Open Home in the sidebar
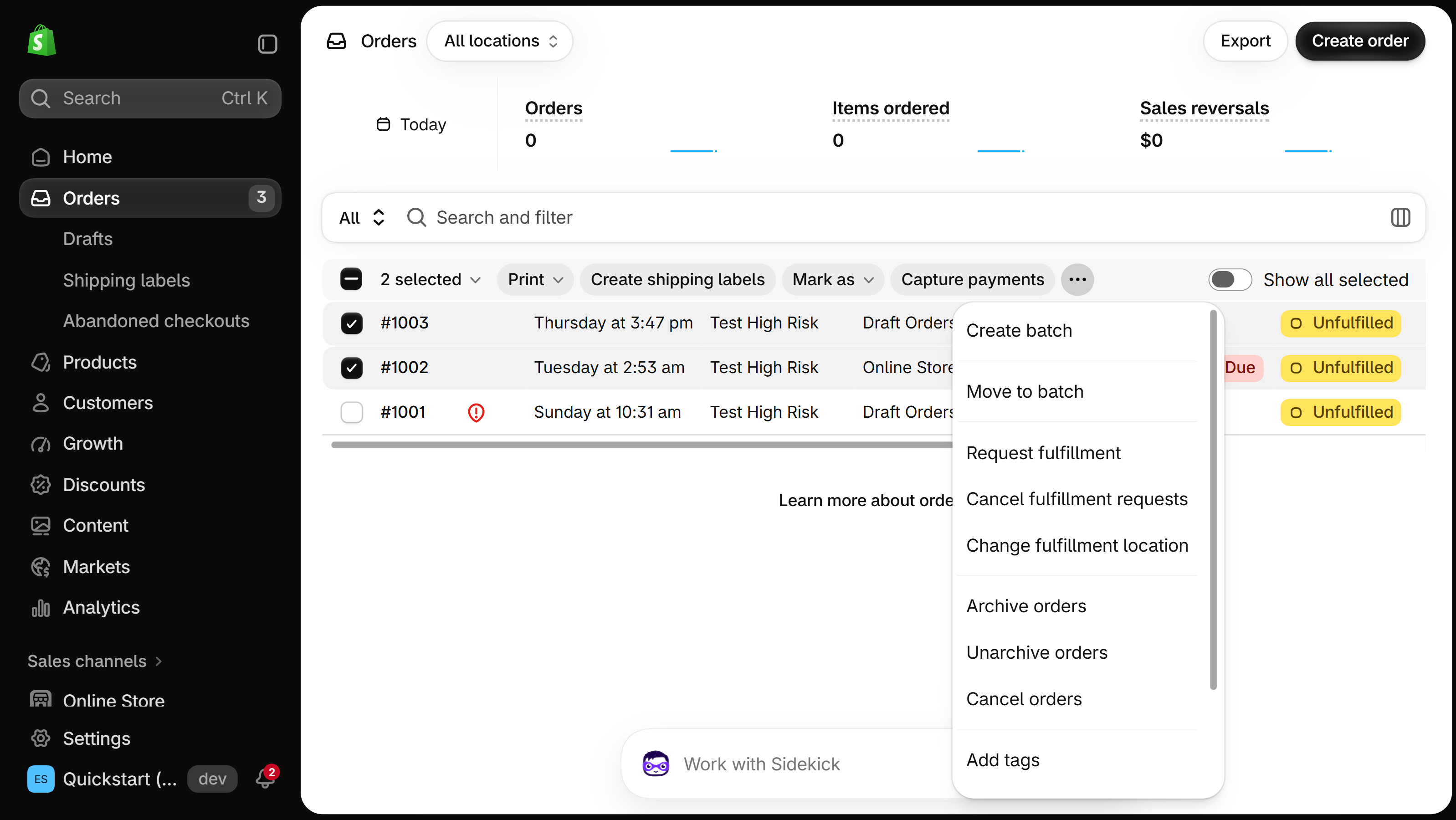 150,157
